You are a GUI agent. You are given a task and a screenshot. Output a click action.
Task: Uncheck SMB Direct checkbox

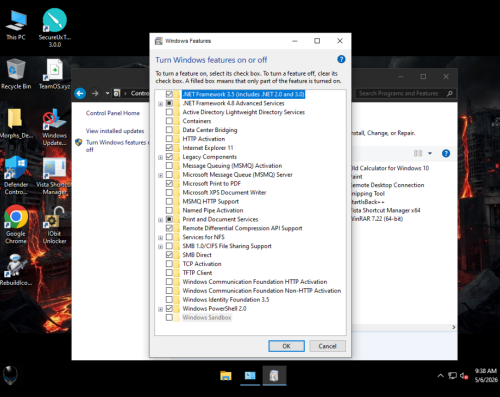(169, 255)
